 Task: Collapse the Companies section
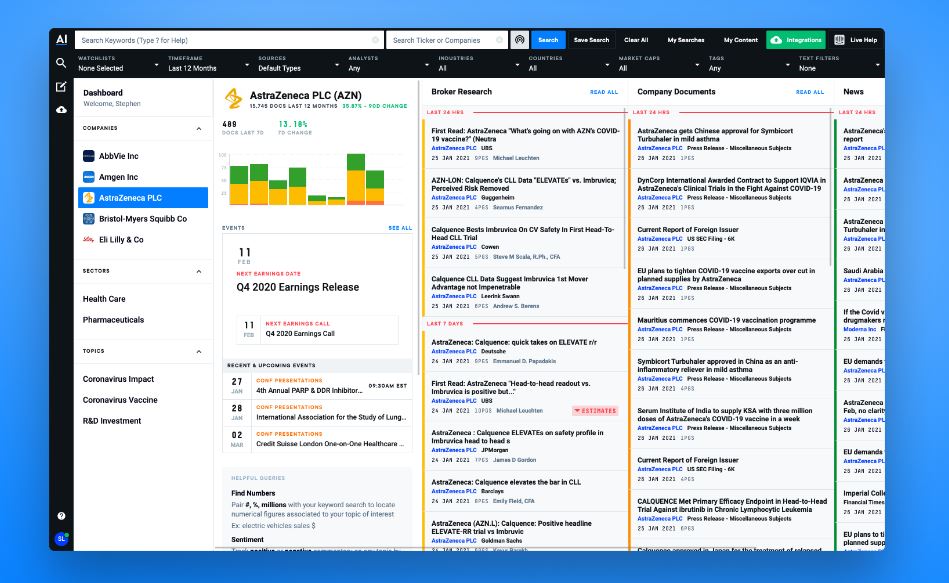(199, 128)
